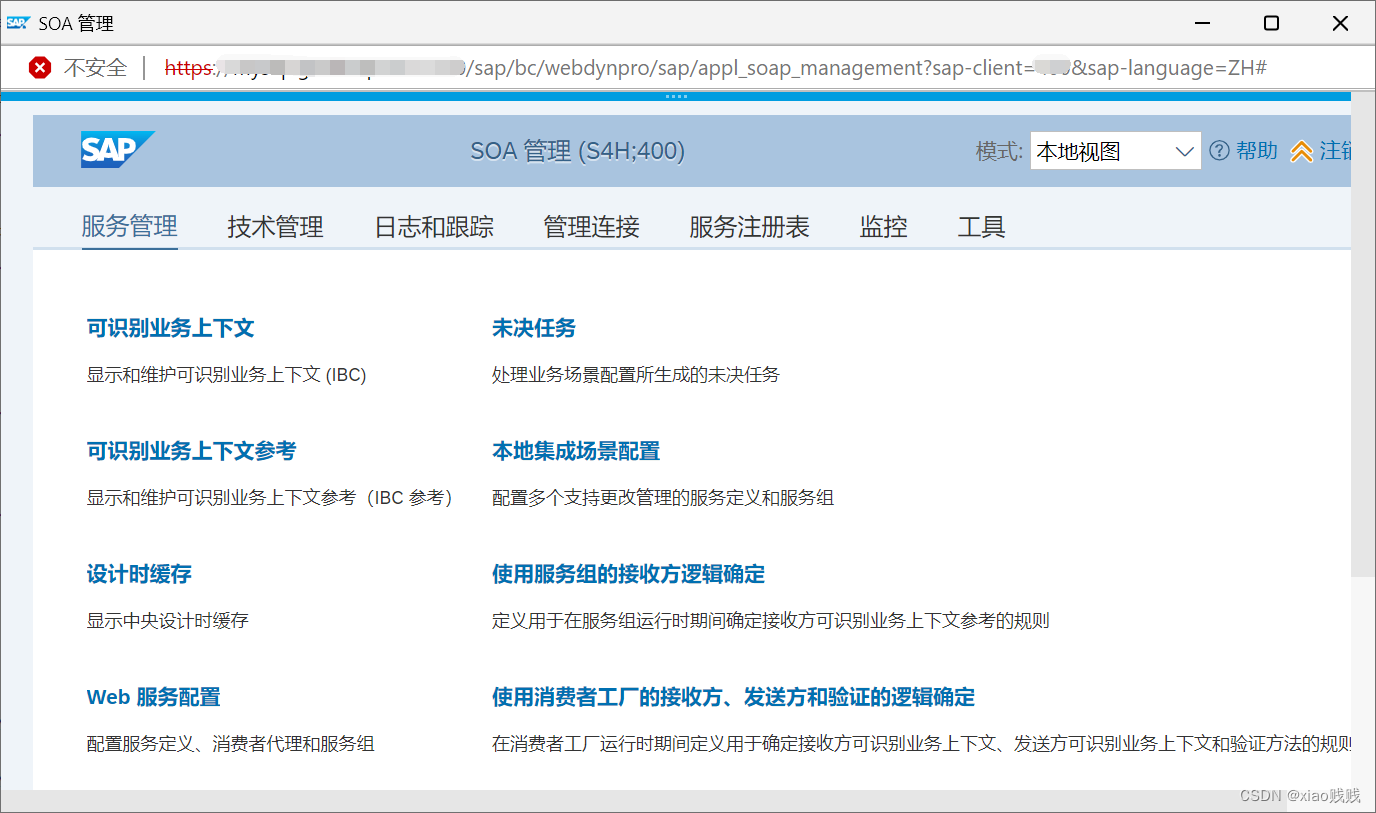
Task: Click the 不安全 security label
Action: pos(96,68)
